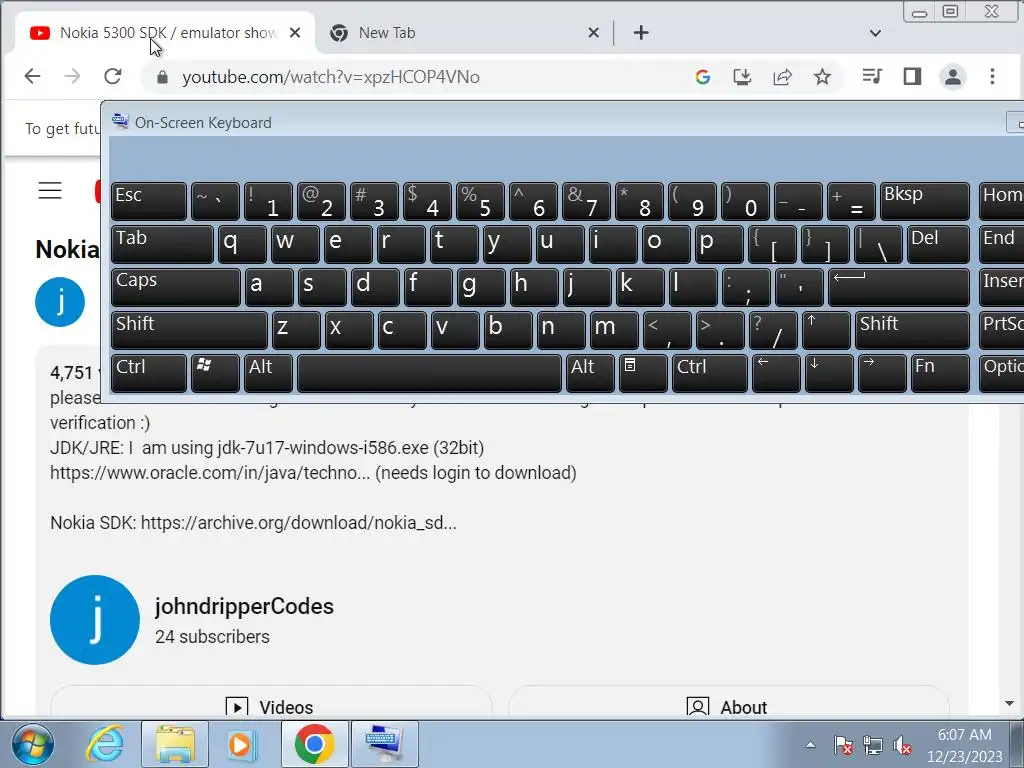1024x768 pixels.
Task: View site information lock icon
Action: pyautogui.click(x=163, y=77)
